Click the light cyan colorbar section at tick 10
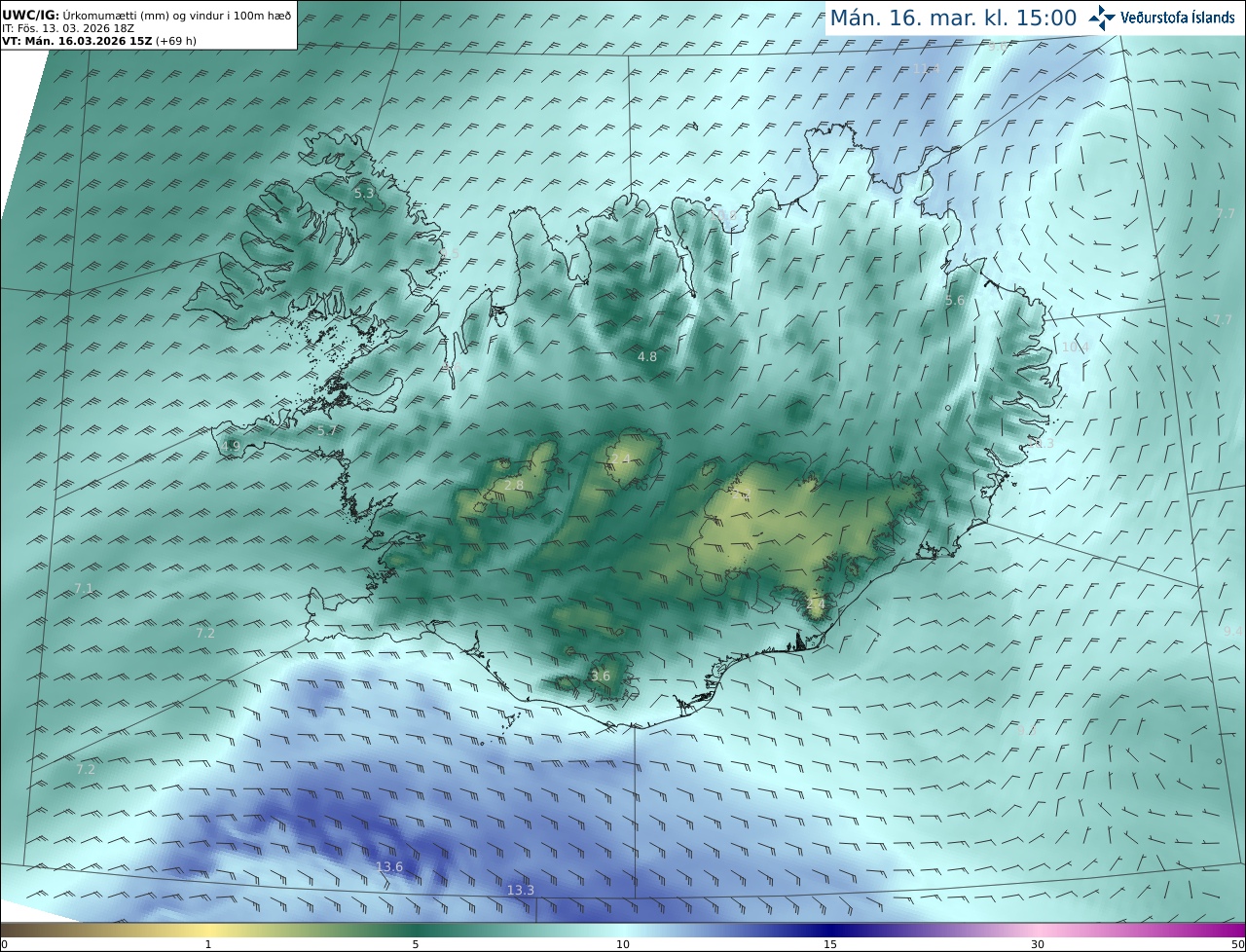This screenshot has height=952, width=1246. (623, 930)
